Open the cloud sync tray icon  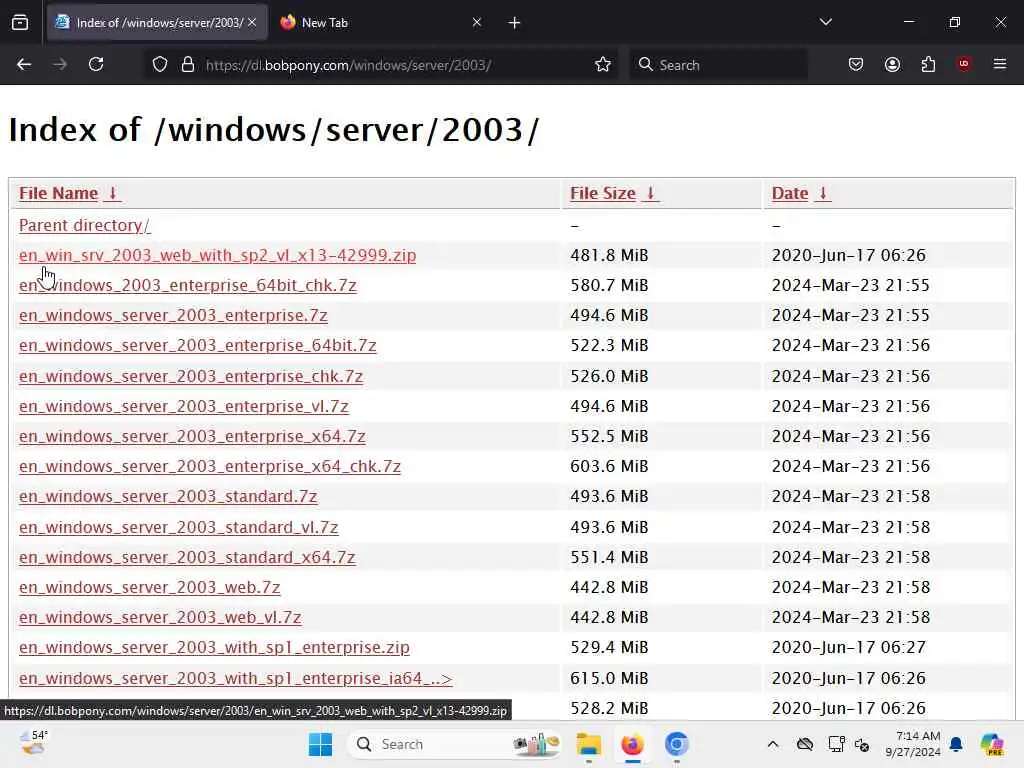click(805, 744)
